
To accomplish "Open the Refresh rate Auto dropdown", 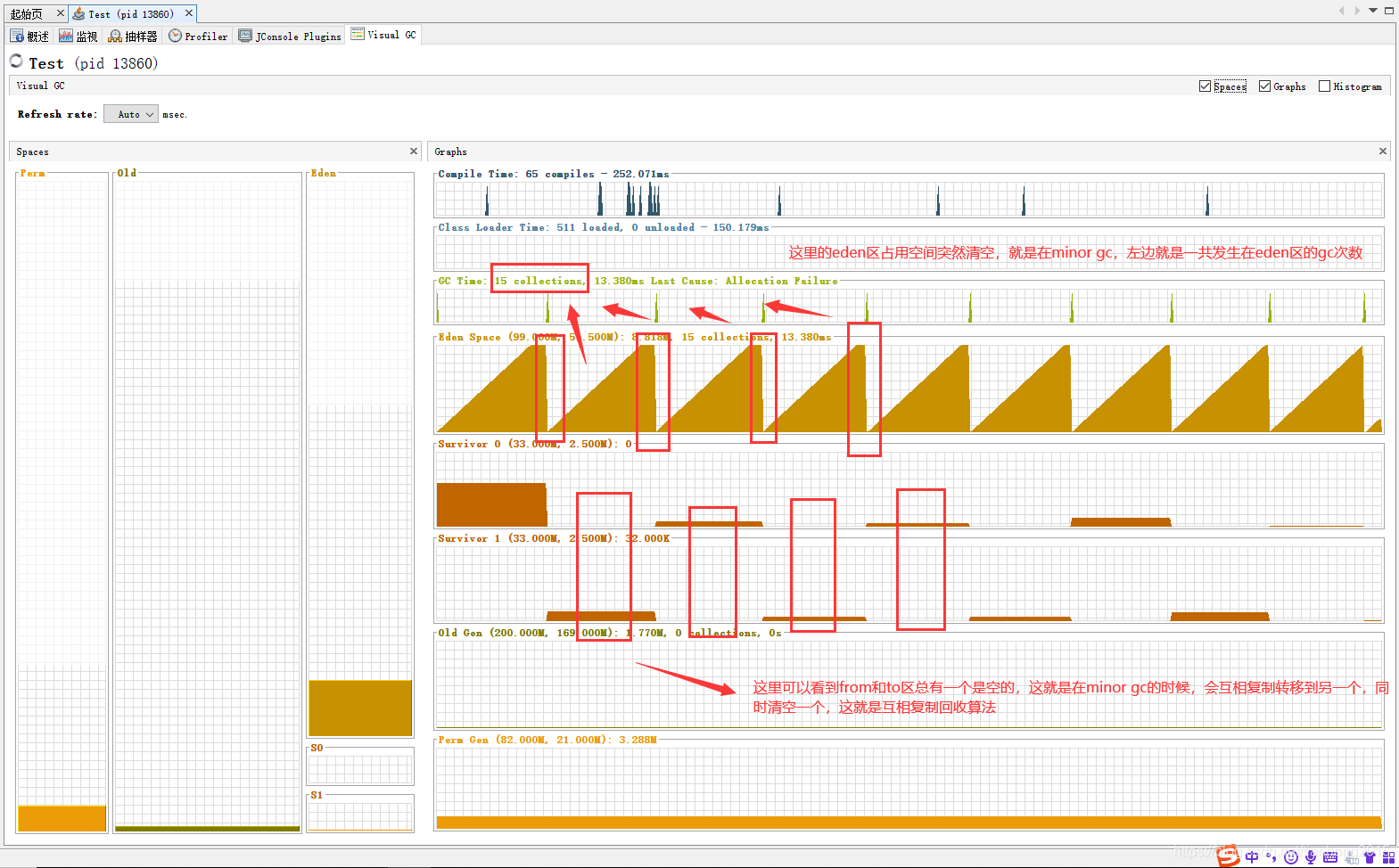I will click(130, 114).
